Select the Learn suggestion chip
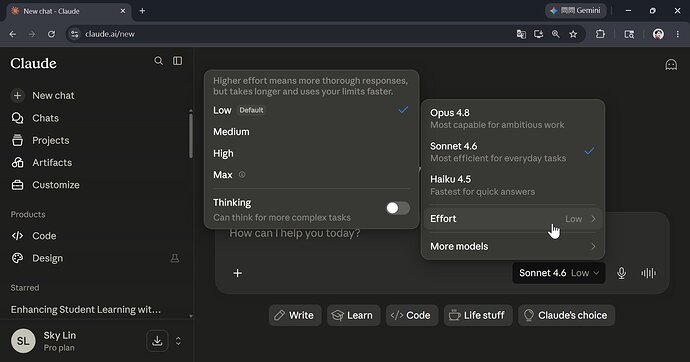 pyautogui.click(x=353, y=315)
